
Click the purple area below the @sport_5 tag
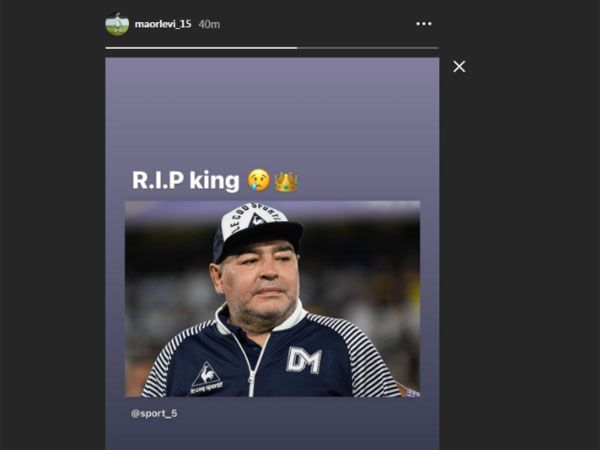271,435
